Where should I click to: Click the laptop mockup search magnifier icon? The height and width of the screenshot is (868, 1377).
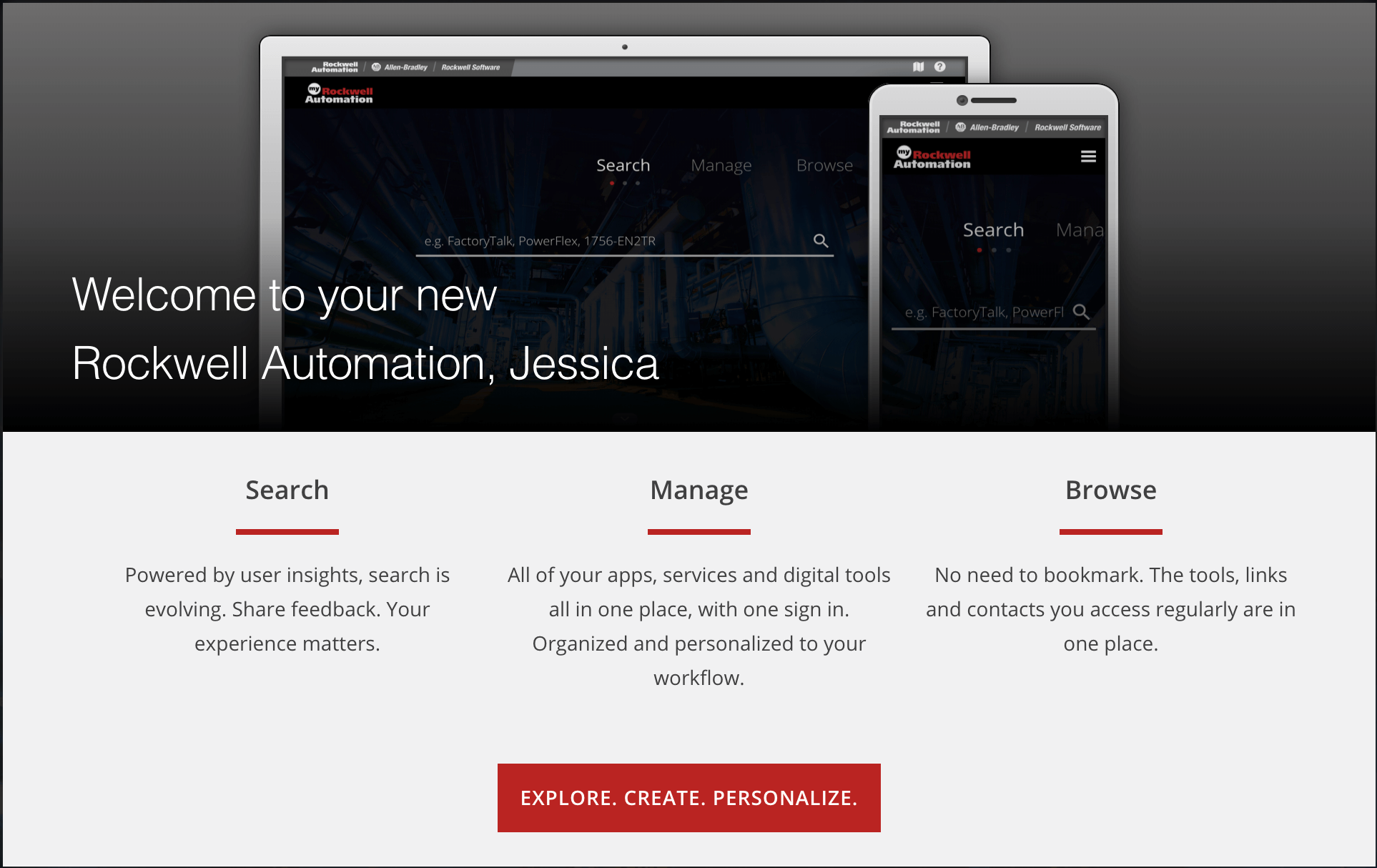click(x=821, y=241)
